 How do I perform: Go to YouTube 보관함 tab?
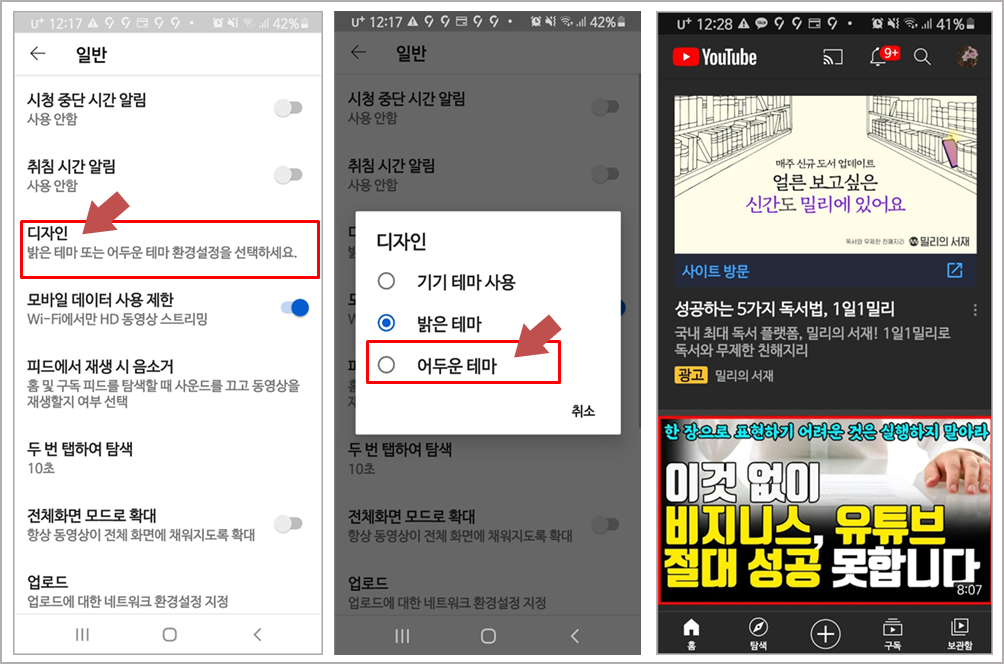coord(960,634)
